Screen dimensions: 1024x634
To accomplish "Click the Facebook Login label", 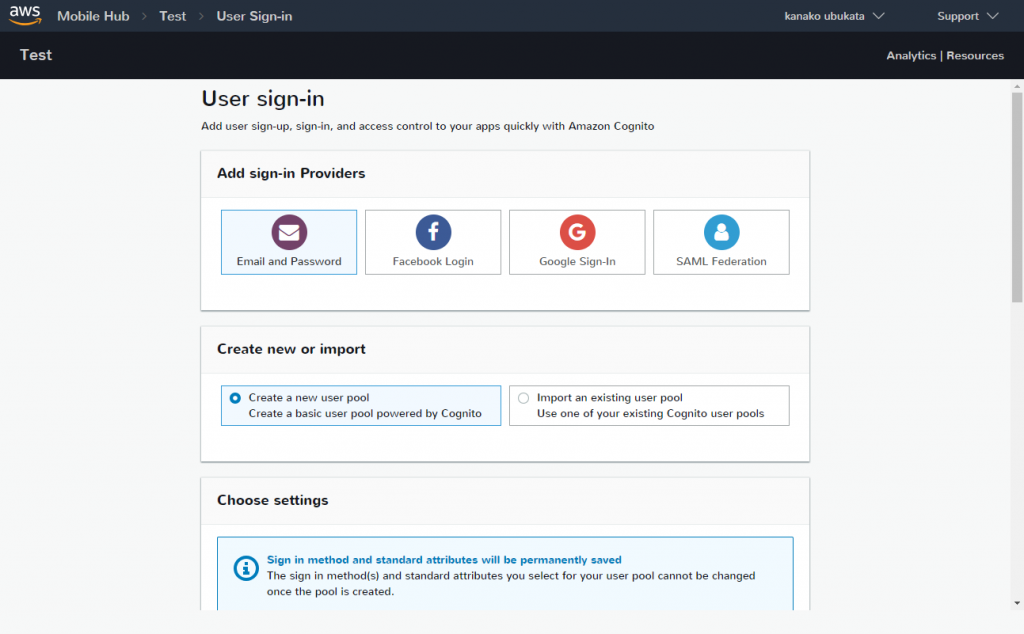I will 433,261.
